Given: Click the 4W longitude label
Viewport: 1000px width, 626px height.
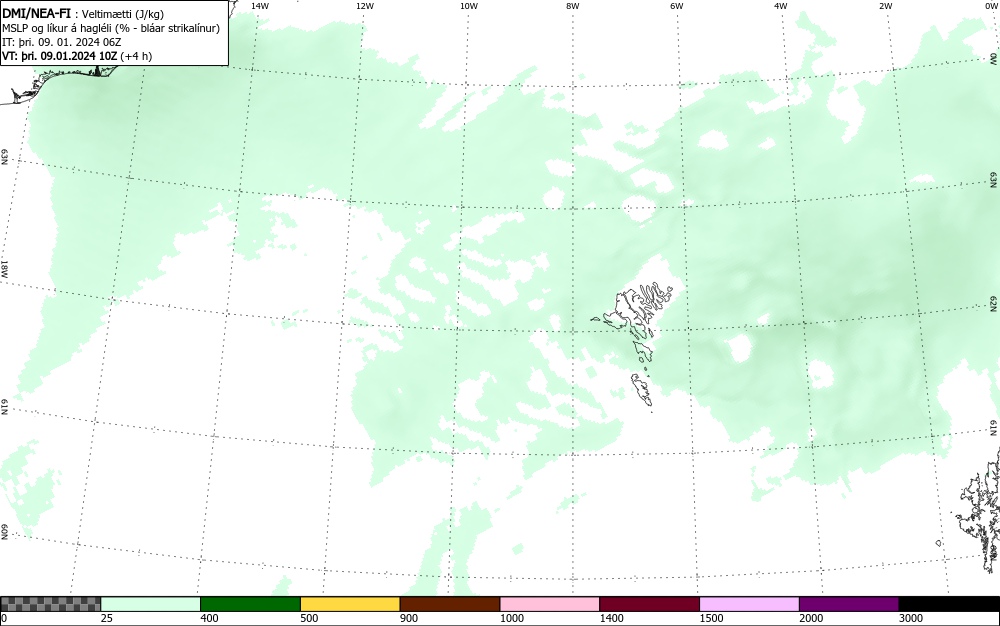Looking at the screenshot, I should click(x=781, y=6).
